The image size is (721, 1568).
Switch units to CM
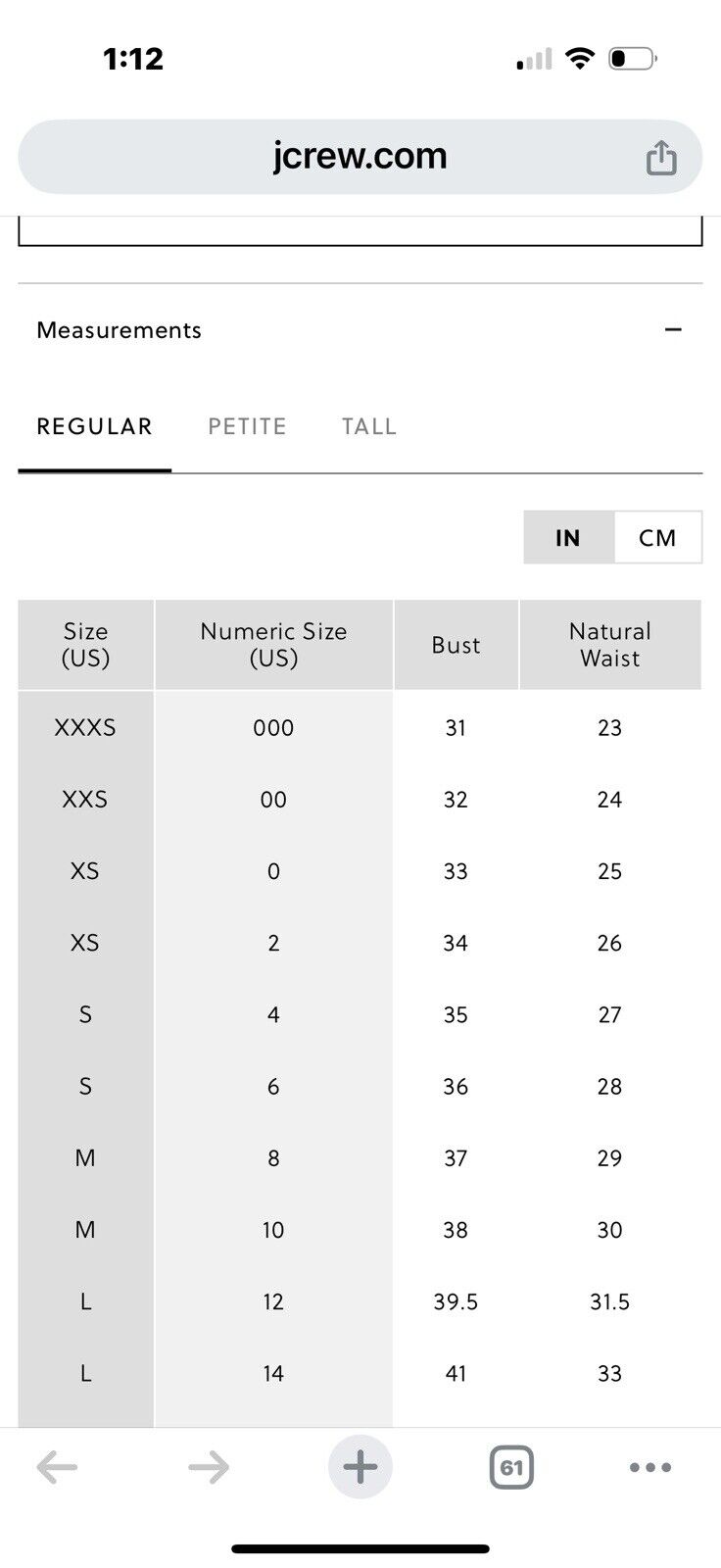click(657, 537)
